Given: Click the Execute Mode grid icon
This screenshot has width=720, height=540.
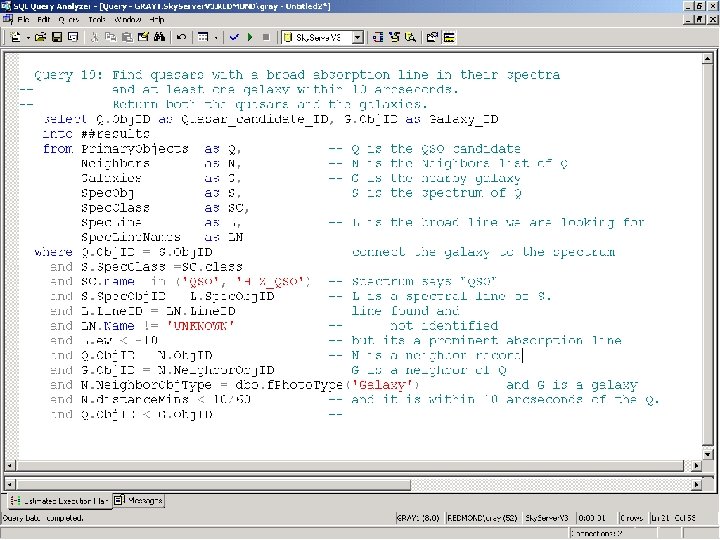Looking at the screenshot, I should click(203, 38).
